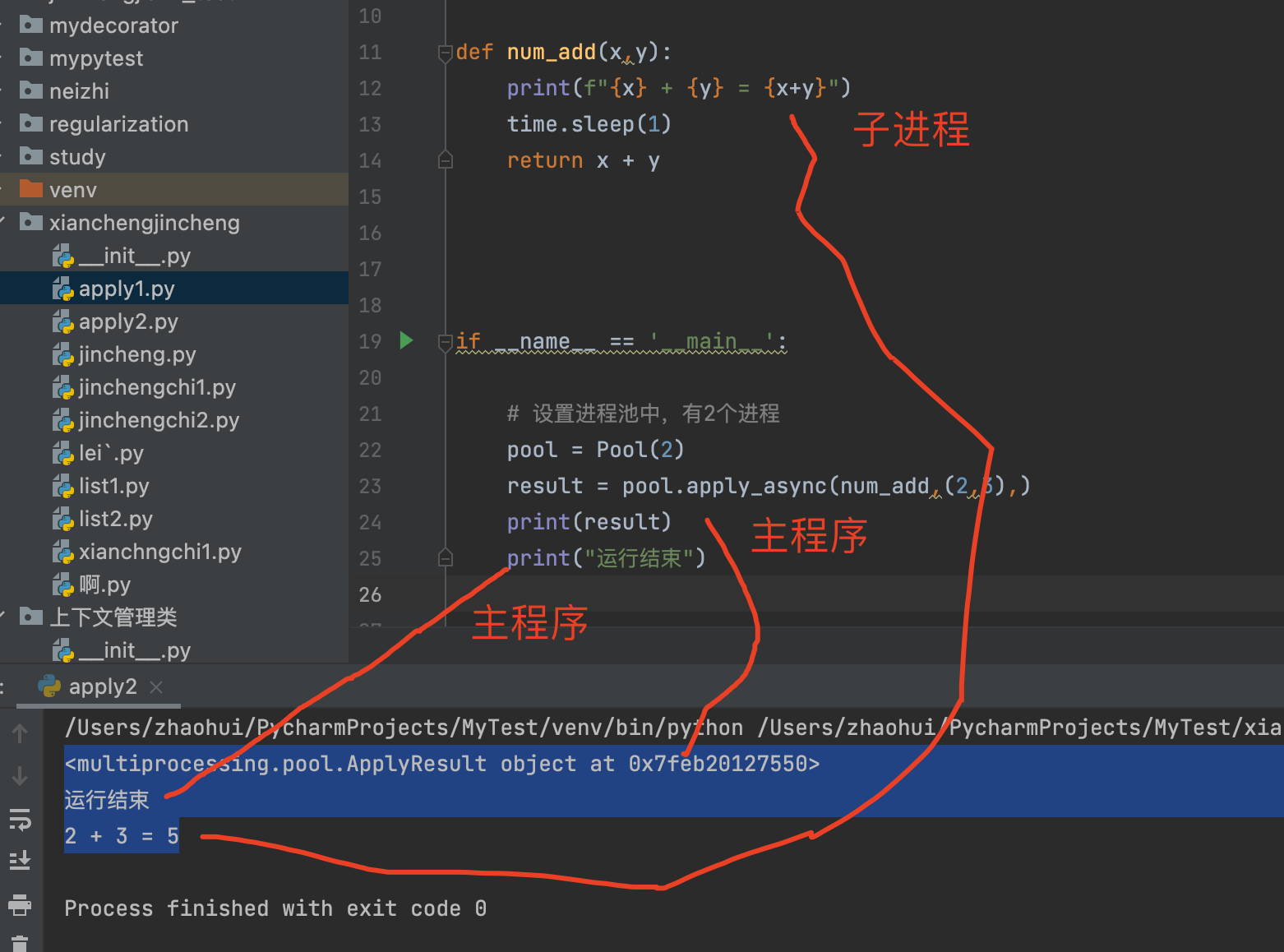The width and height of the screenshot is (1284, 952).
Task: Open apply2.py in project tree
Action: [x=128, y=321]
